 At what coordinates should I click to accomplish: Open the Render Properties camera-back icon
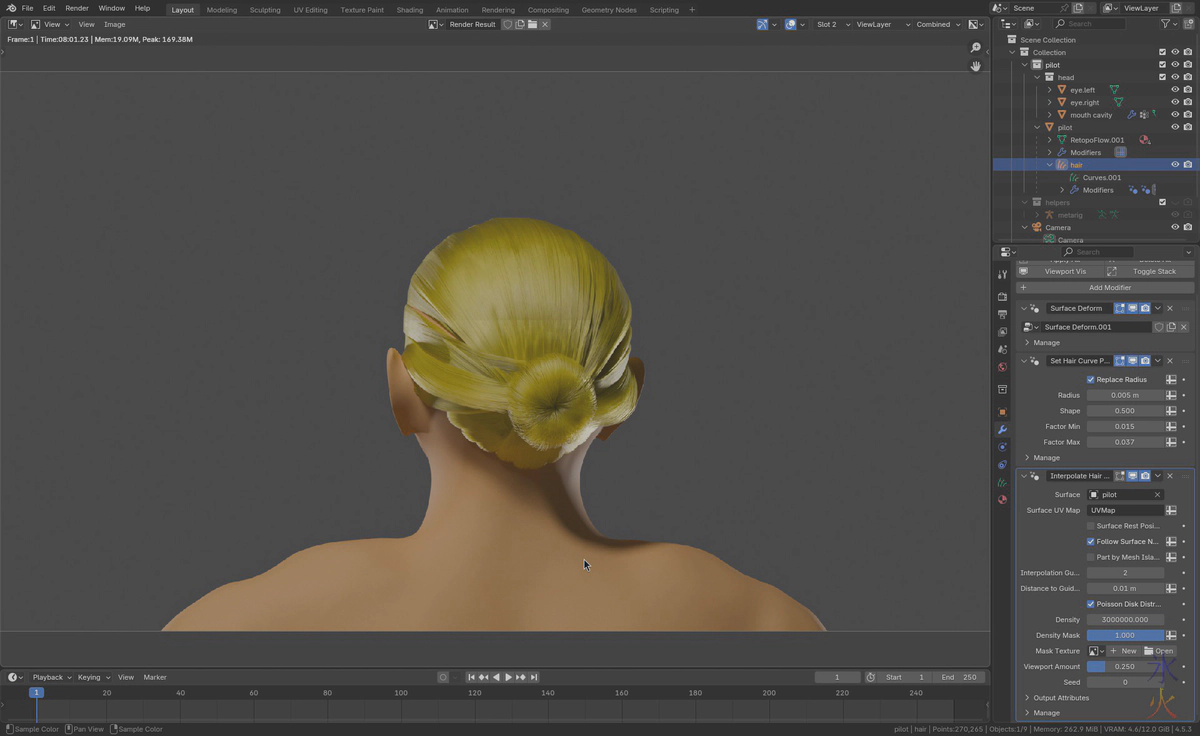[x=1002, y=296]
